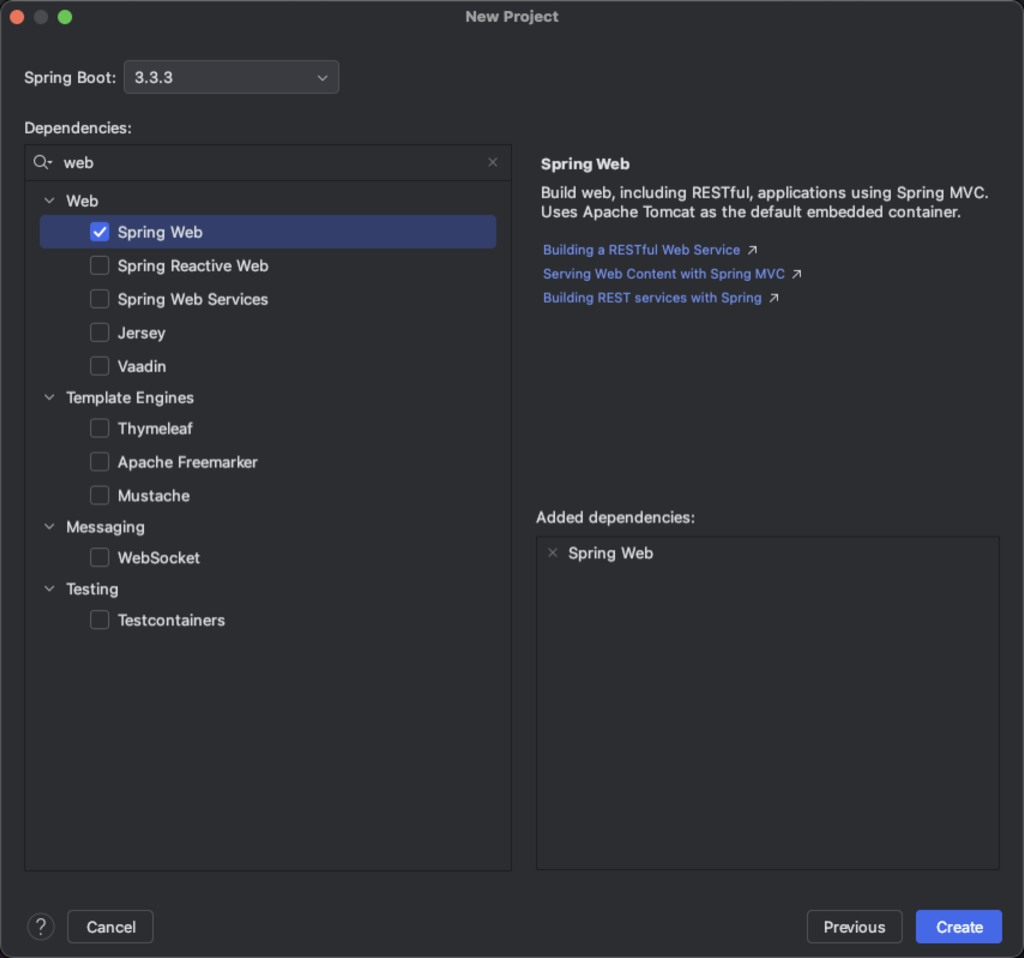Select the Jersey tree item label
The height and width of the screenshot is (958, 1024).
[141, 333]
